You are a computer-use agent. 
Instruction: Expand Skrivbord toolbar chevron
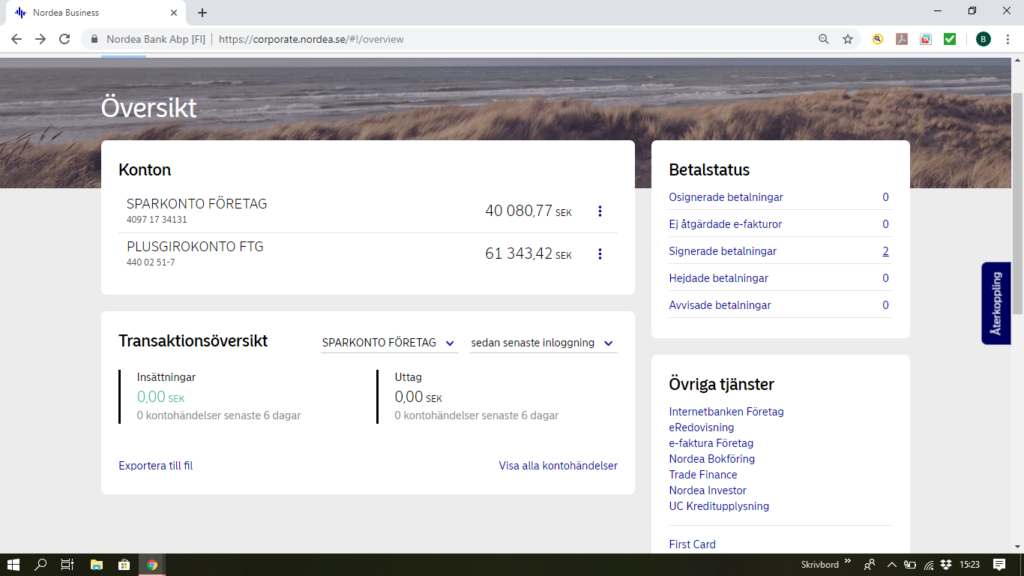[848, 562]
